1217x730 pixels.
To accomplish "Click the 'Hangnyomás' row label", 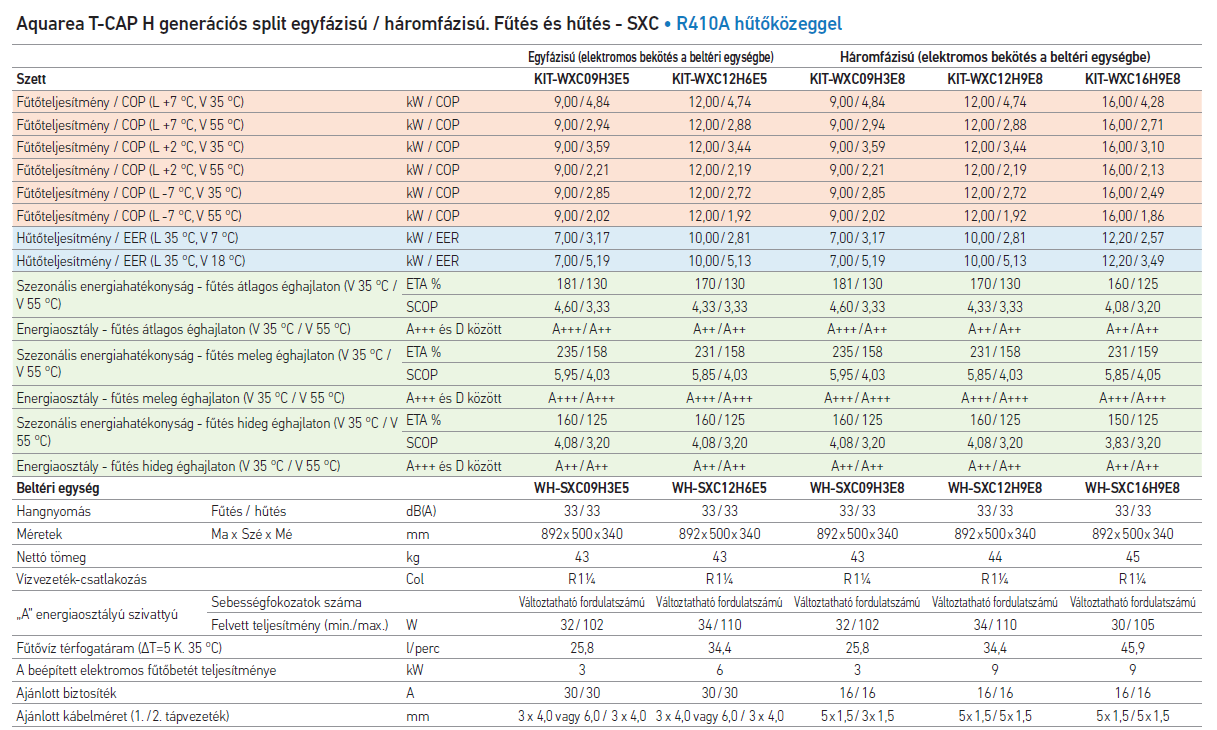I will tap(54, 511).
